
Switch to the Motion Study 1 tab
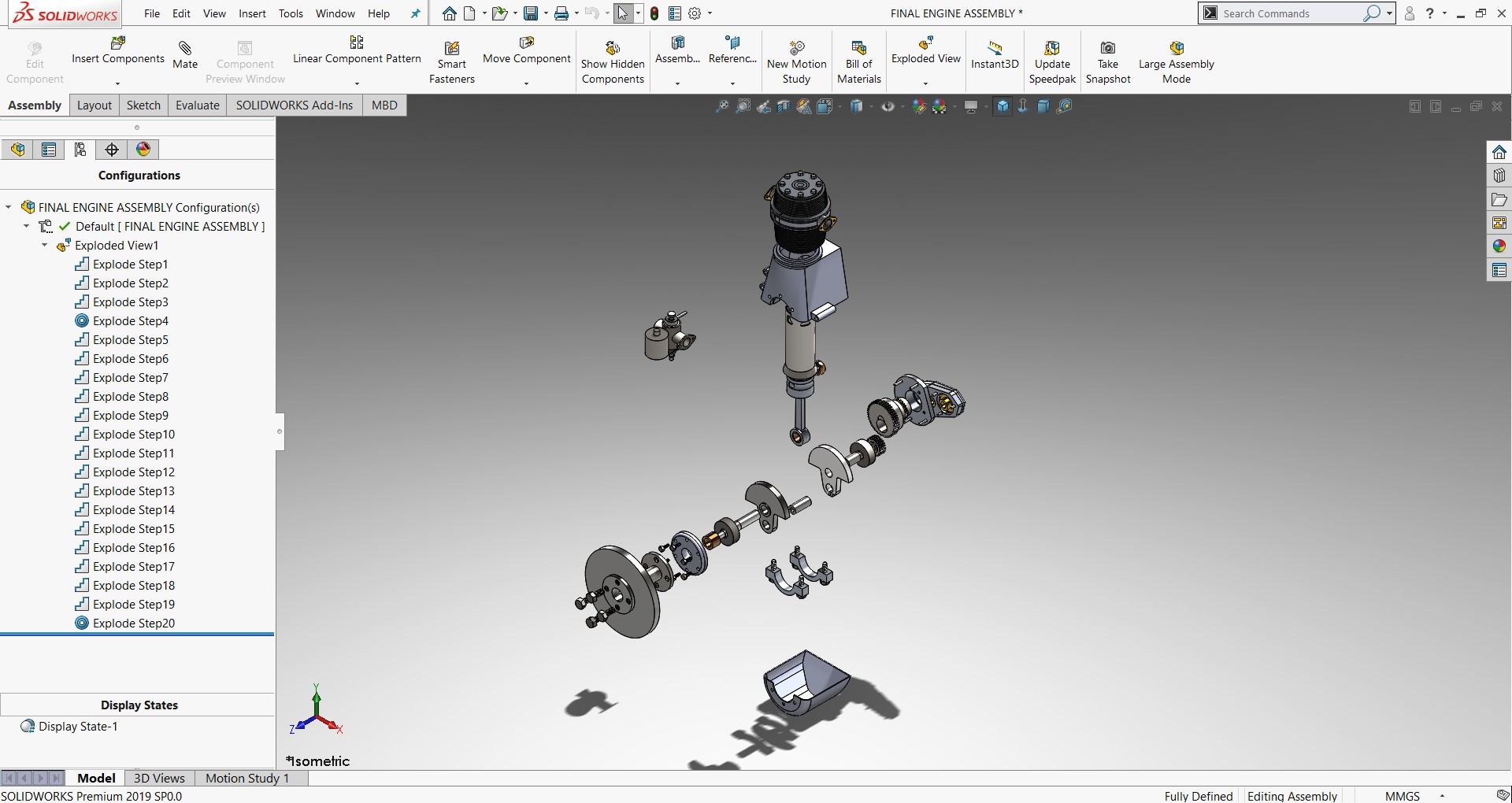247,778
